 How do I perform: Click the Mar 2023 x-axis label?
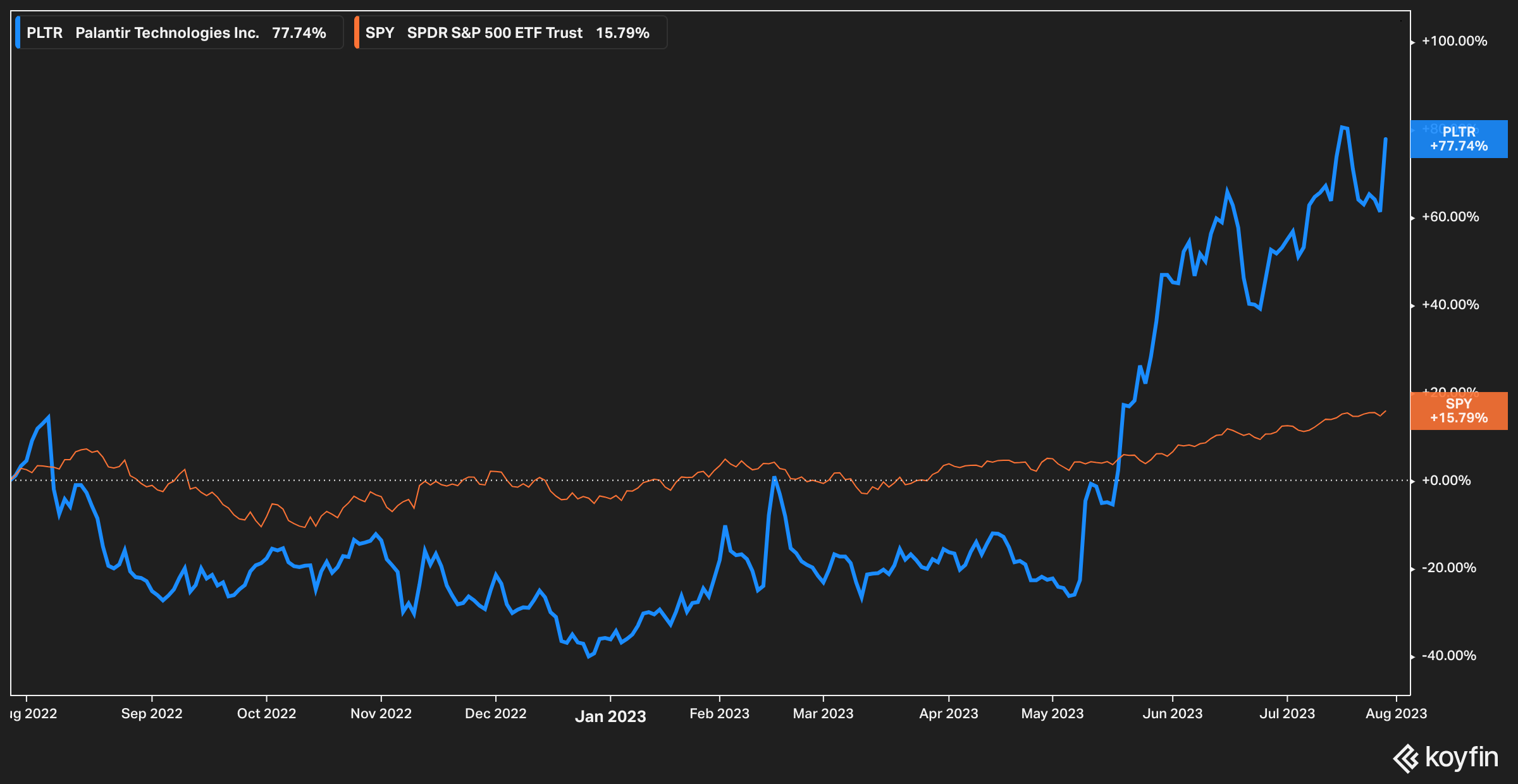point(823,714)
